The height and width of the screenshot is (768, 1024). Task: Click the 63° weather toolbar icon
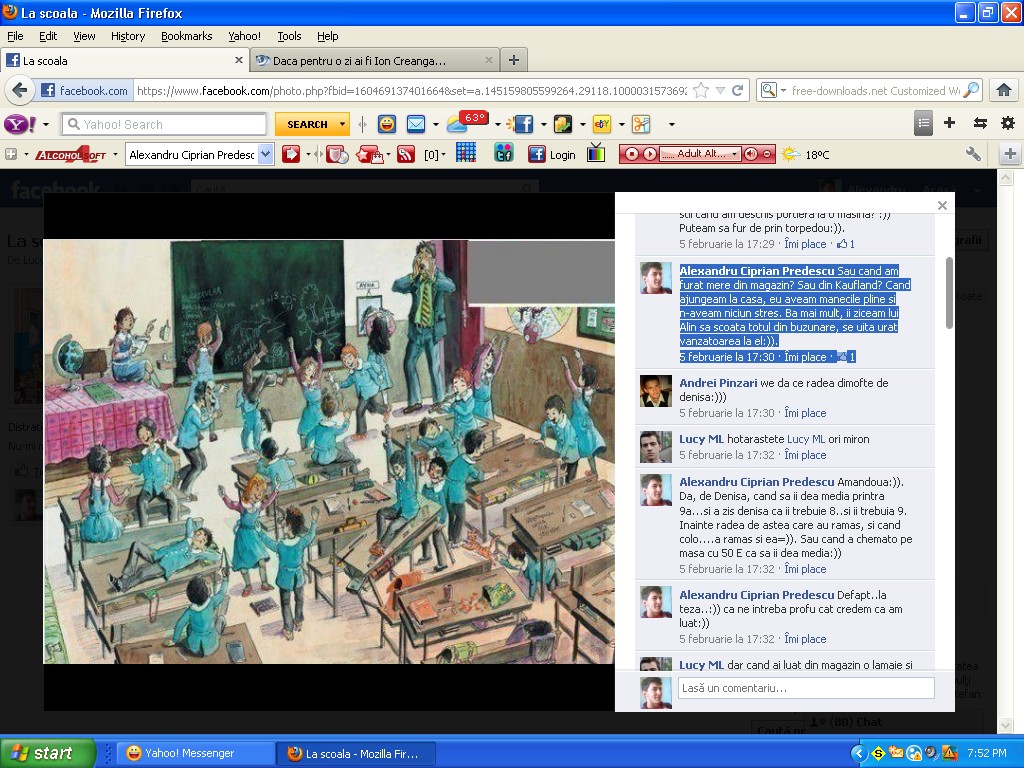[x=467, y=122]
